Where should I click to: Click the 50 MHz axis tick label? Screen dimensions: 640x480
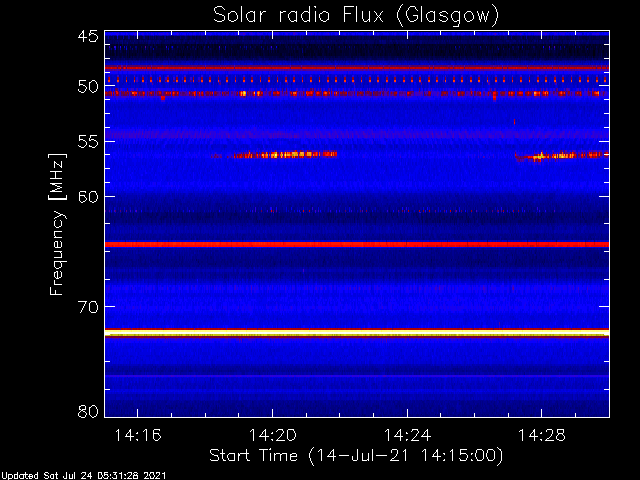88,87
